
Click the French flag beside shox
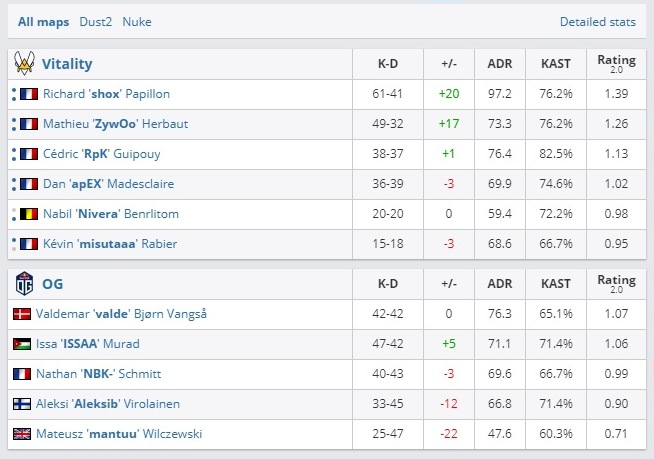coord(28,94)
